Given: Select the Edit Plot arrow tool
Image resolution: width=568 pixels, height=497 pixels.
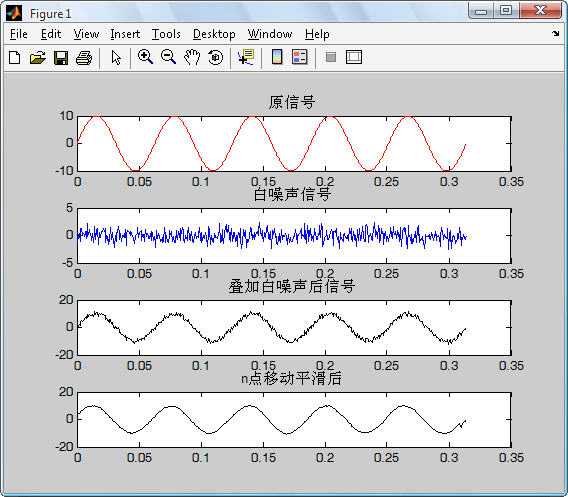Looking at the screenshot, I should [x=116, y=58].
